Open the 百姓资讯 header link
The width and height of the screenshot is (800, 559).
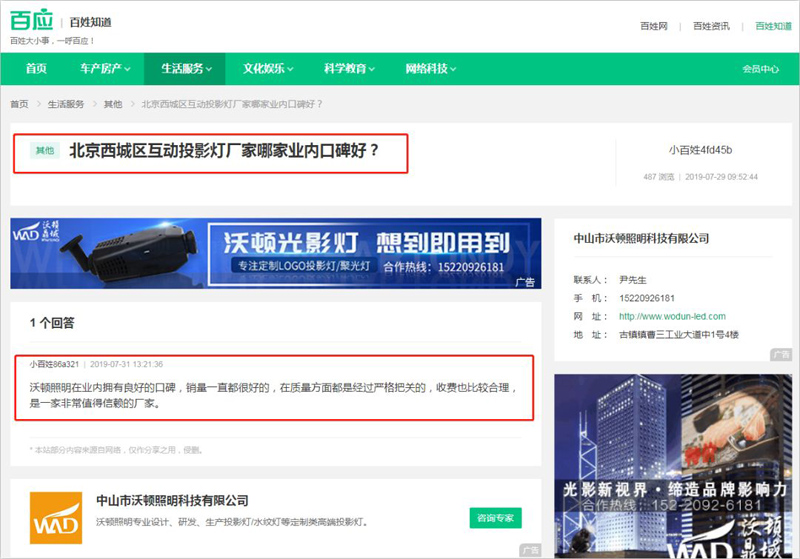[711, 26]
